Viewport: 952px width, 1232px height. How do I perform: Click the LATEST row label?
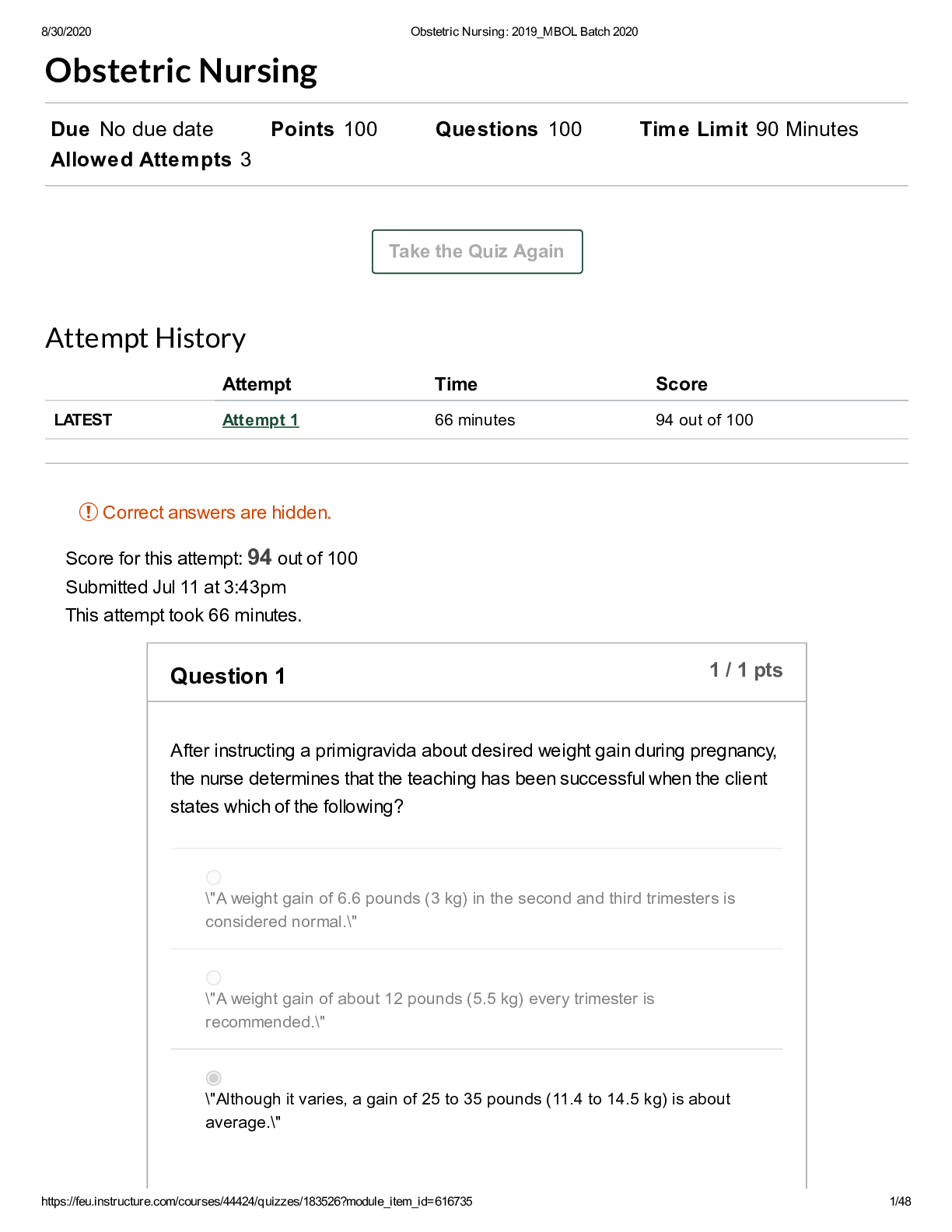[x=83, y=420]
